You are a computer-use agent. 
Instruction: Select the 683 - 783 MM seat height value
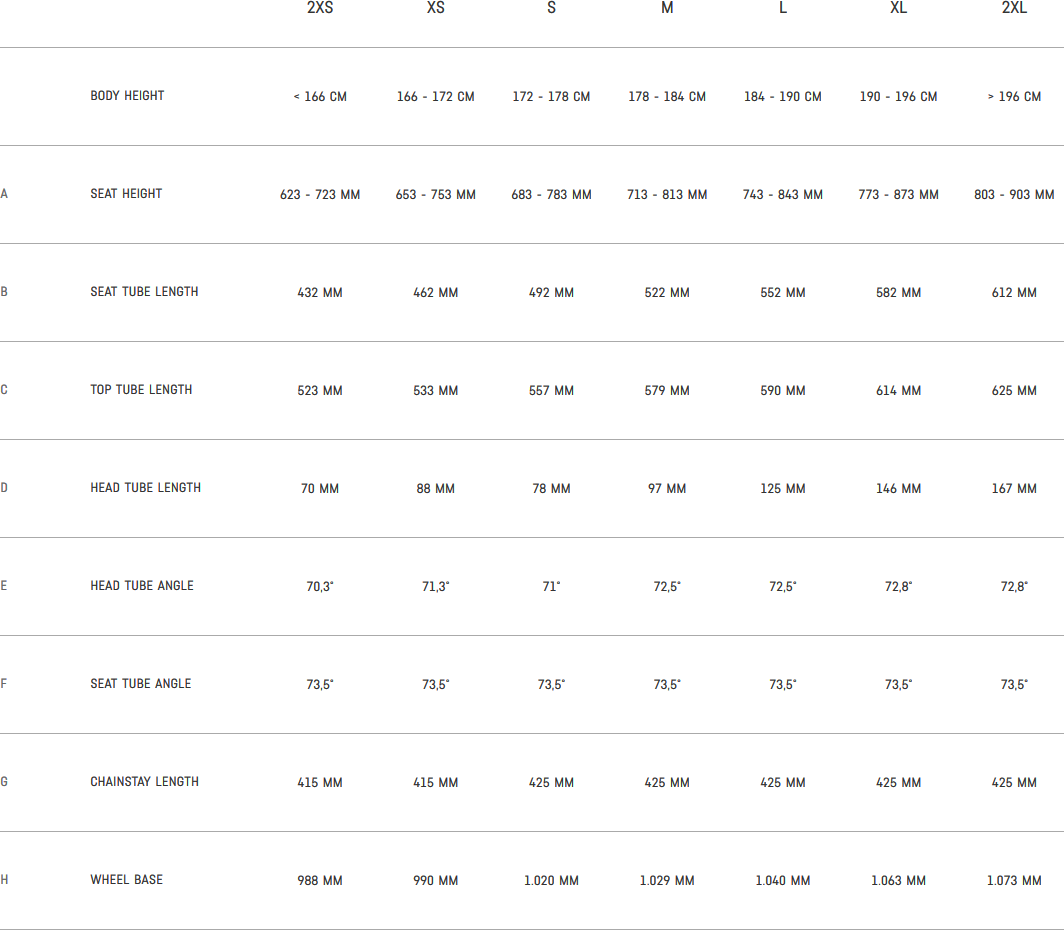pos(551,195)
